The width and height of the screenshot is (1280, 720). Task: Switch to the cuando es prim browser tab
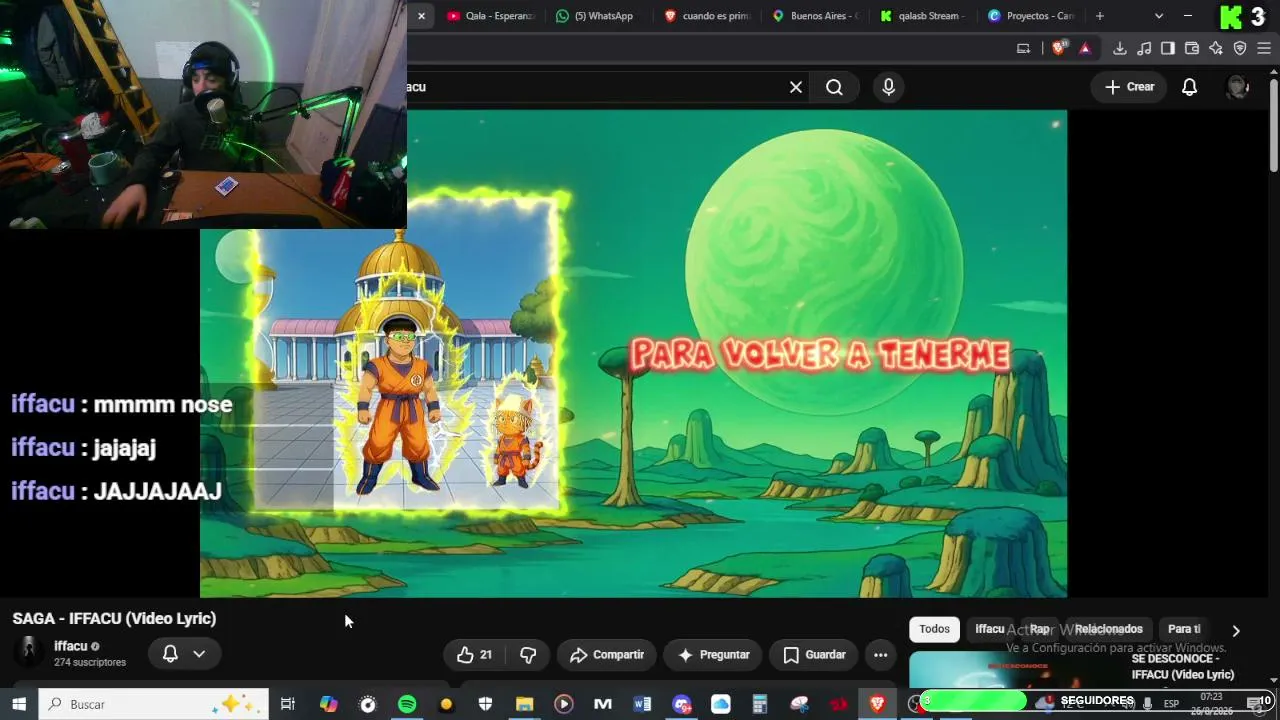[706, 16]
